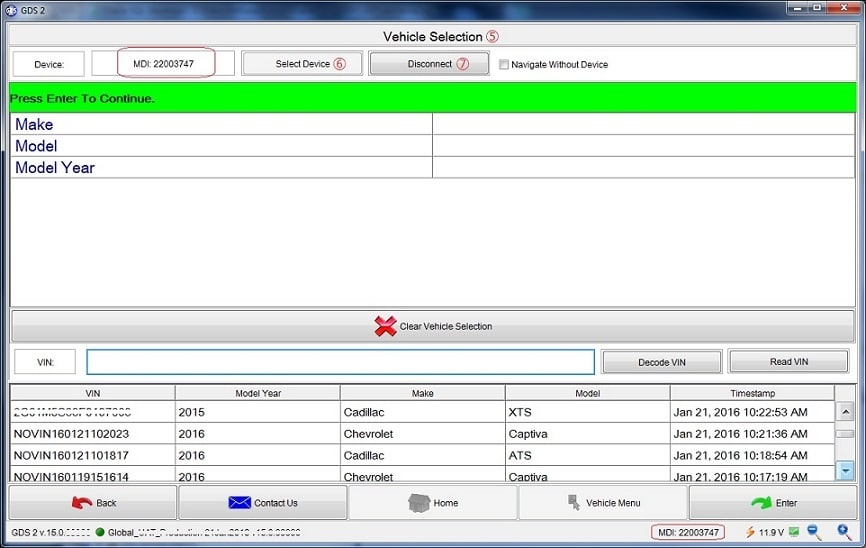866x548 pixels.
Task: Click the Read VIN button
Action: [789, 362]
